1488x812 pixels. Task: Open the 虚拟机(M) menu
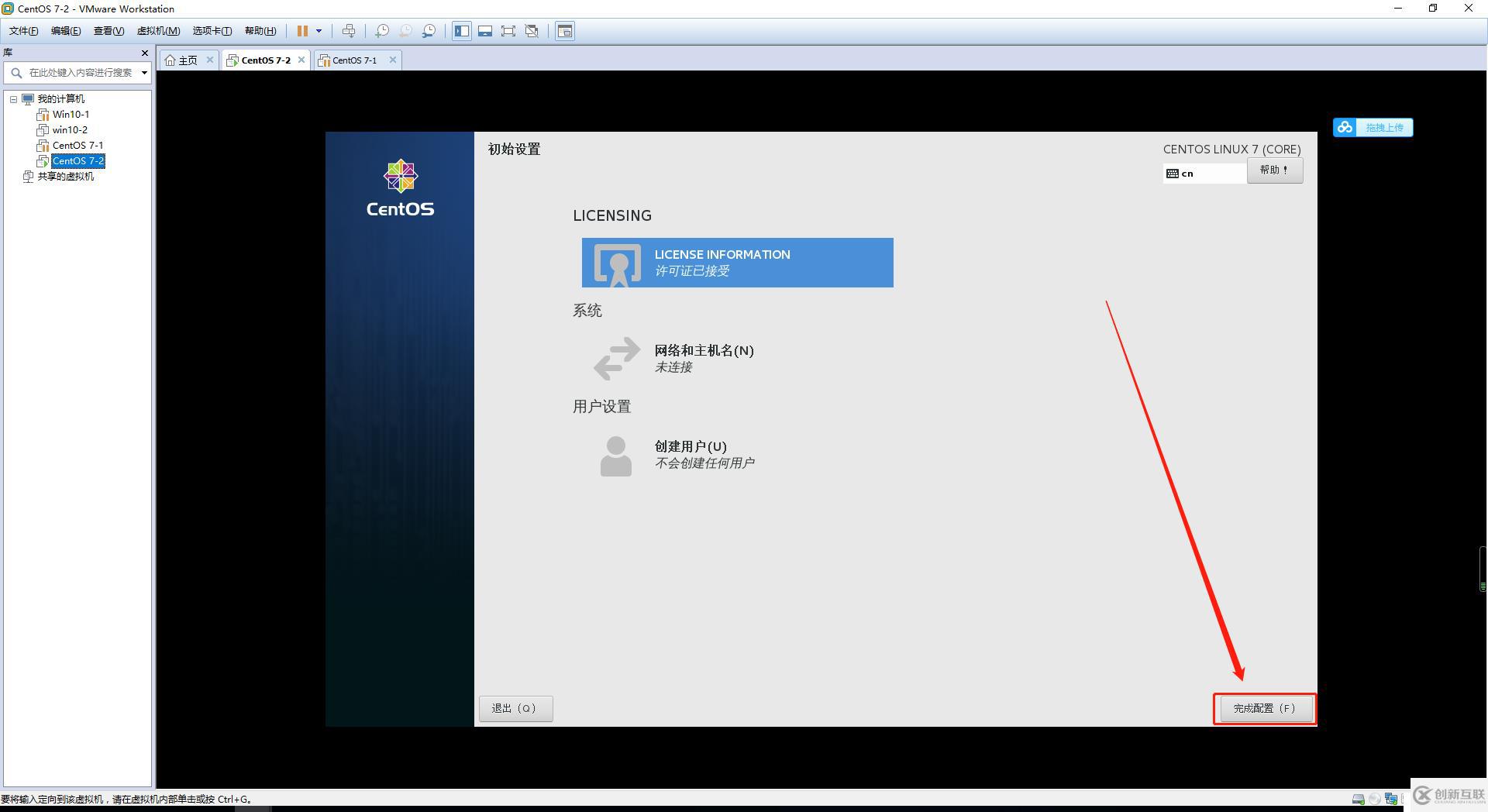tap(158, 31)
